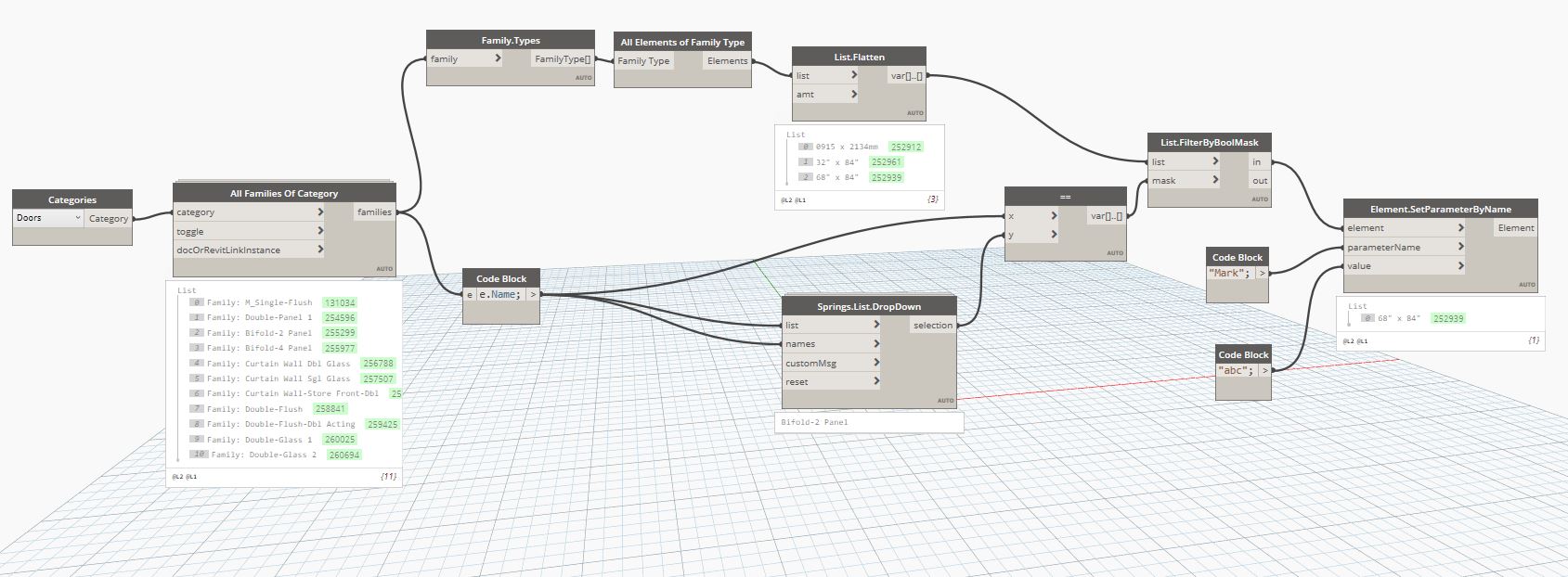Screen dimensions: 1568x577
Task: Open the family port chevron on Family.Types
Action: pos(498,58)
